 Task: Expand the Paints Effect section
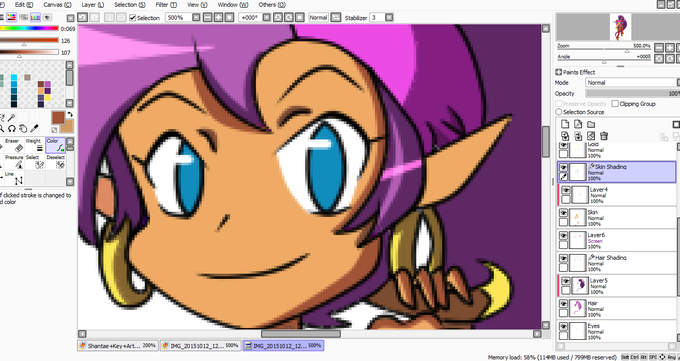pyautogui.click(x=559, y=72)
